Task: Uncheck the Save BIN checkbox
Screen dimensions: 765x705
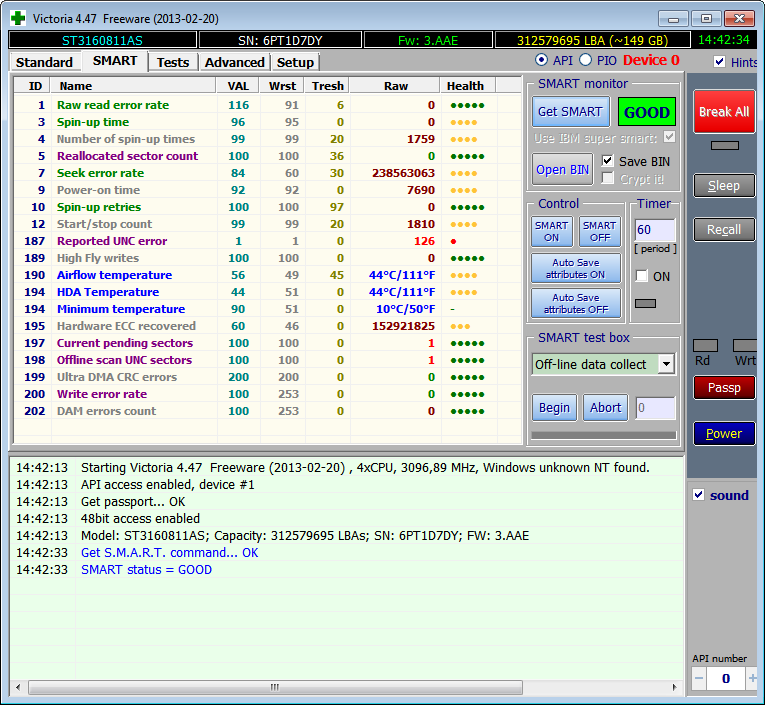Action: click(607, 161)
